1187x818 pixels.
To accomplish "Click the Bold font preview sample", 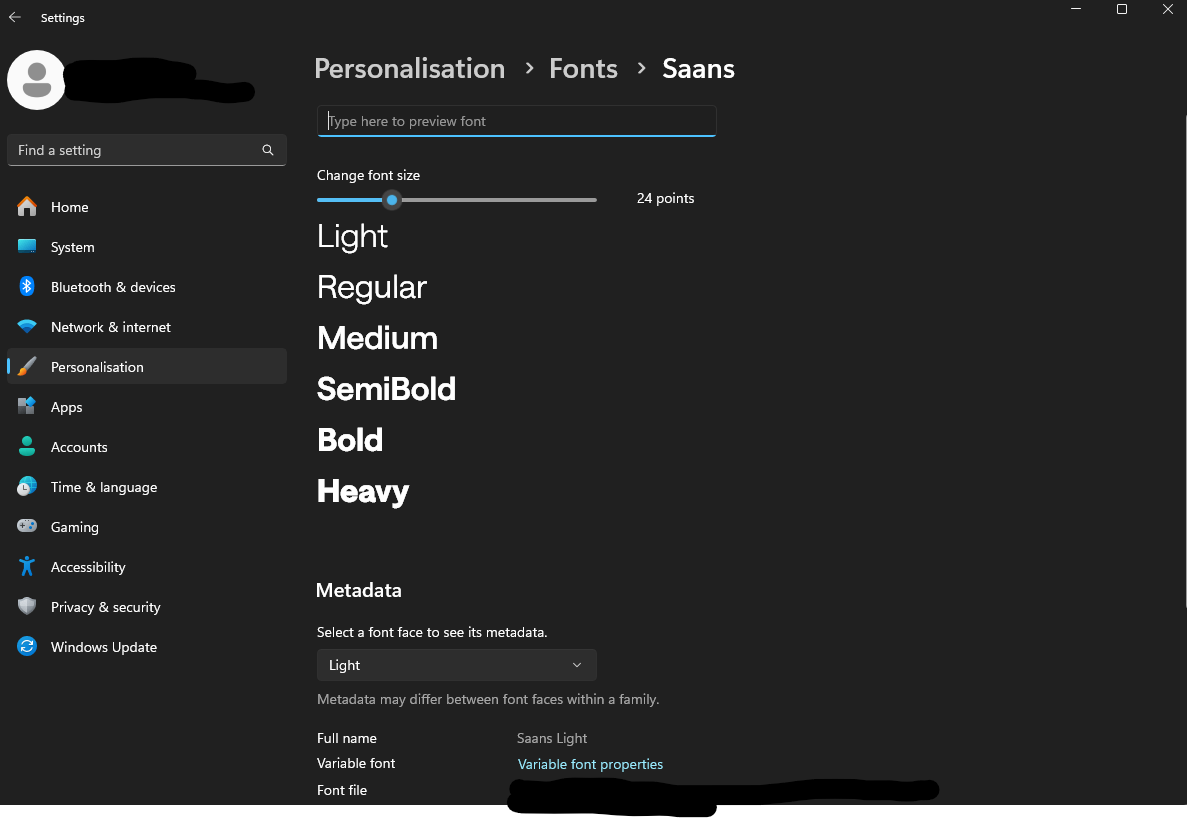I will (350, 440).
